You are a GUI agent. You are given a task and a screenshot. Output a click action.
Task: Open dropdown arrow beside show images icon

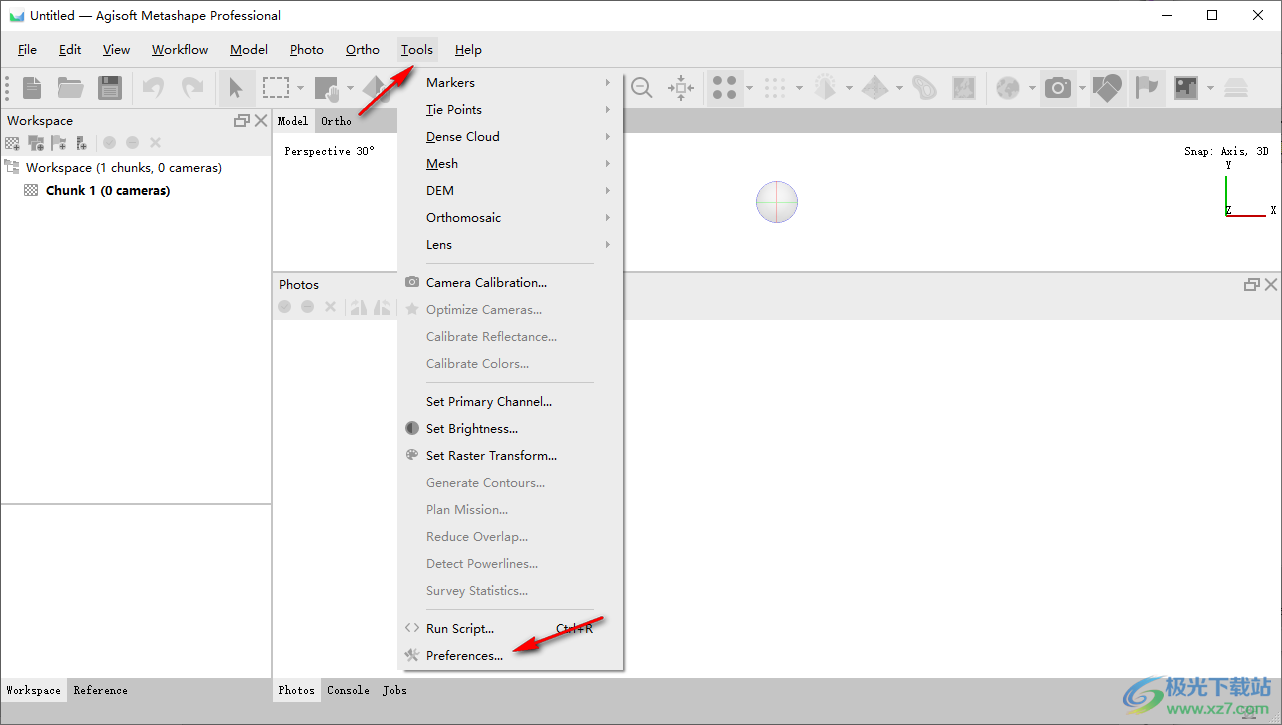click(x=1210, y=88)
